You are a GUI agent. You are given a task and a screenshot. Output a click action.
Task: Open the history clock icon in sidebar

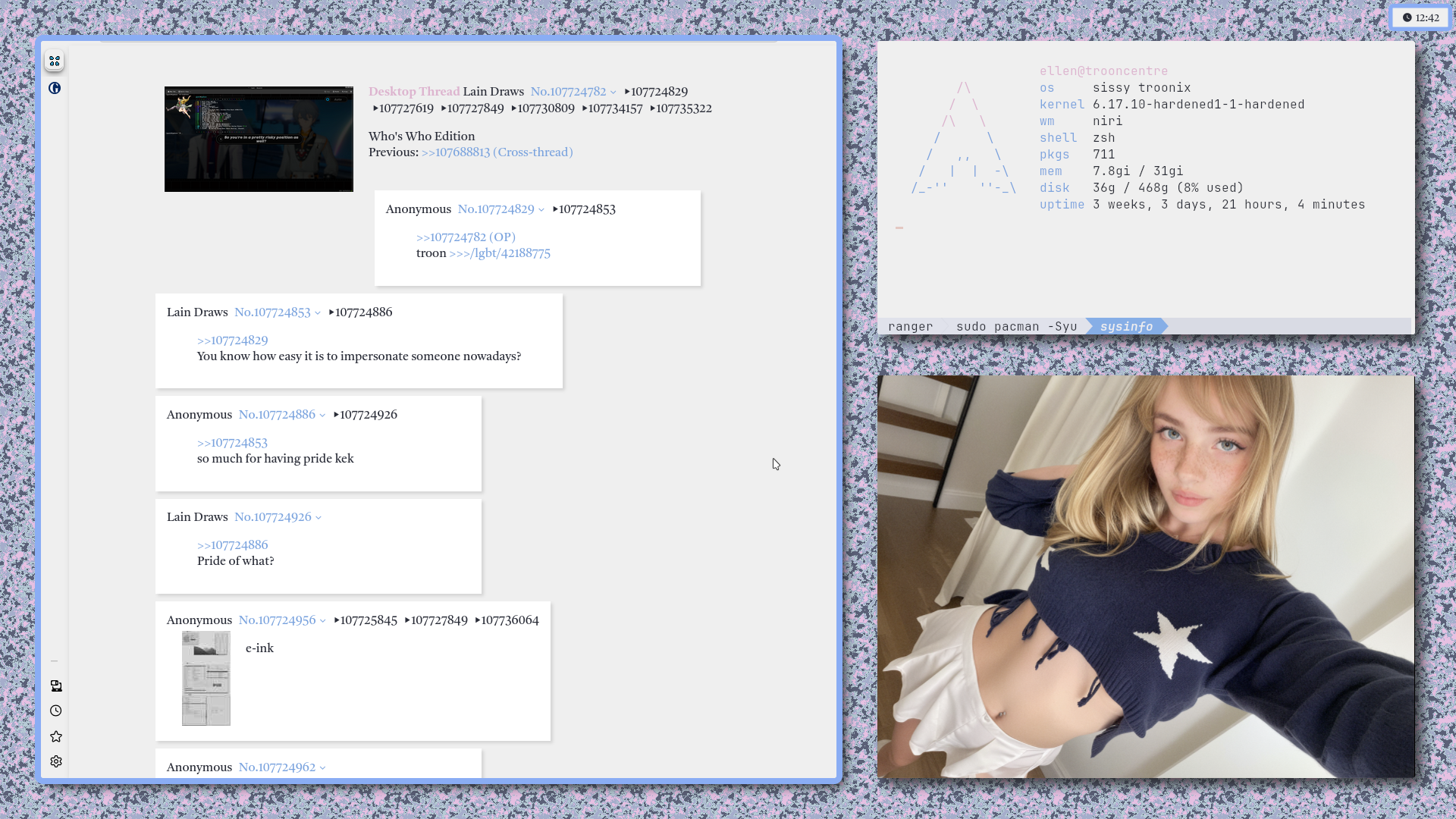(x=56, y=711)
